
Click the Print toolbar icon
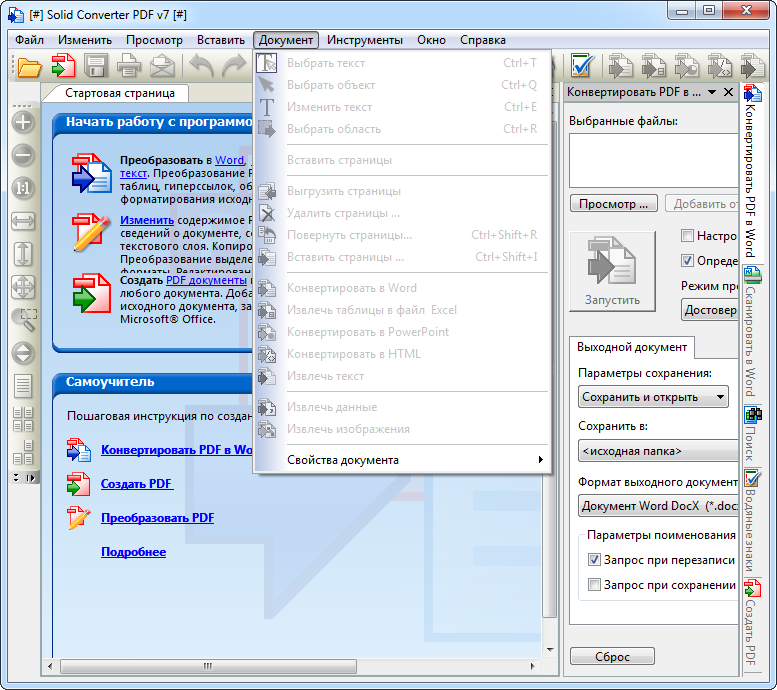(129, 66)
